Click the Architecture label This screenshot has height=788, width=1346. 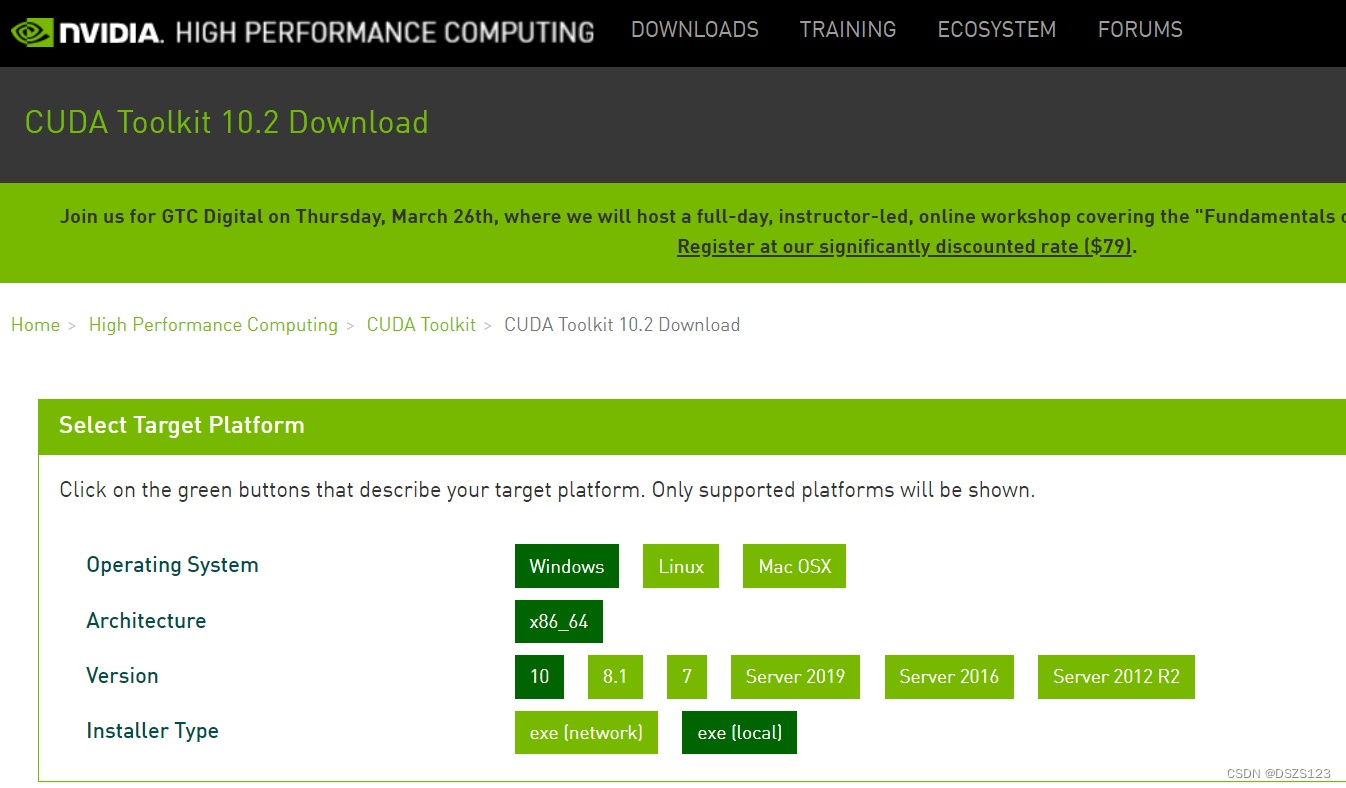(146, 620)
